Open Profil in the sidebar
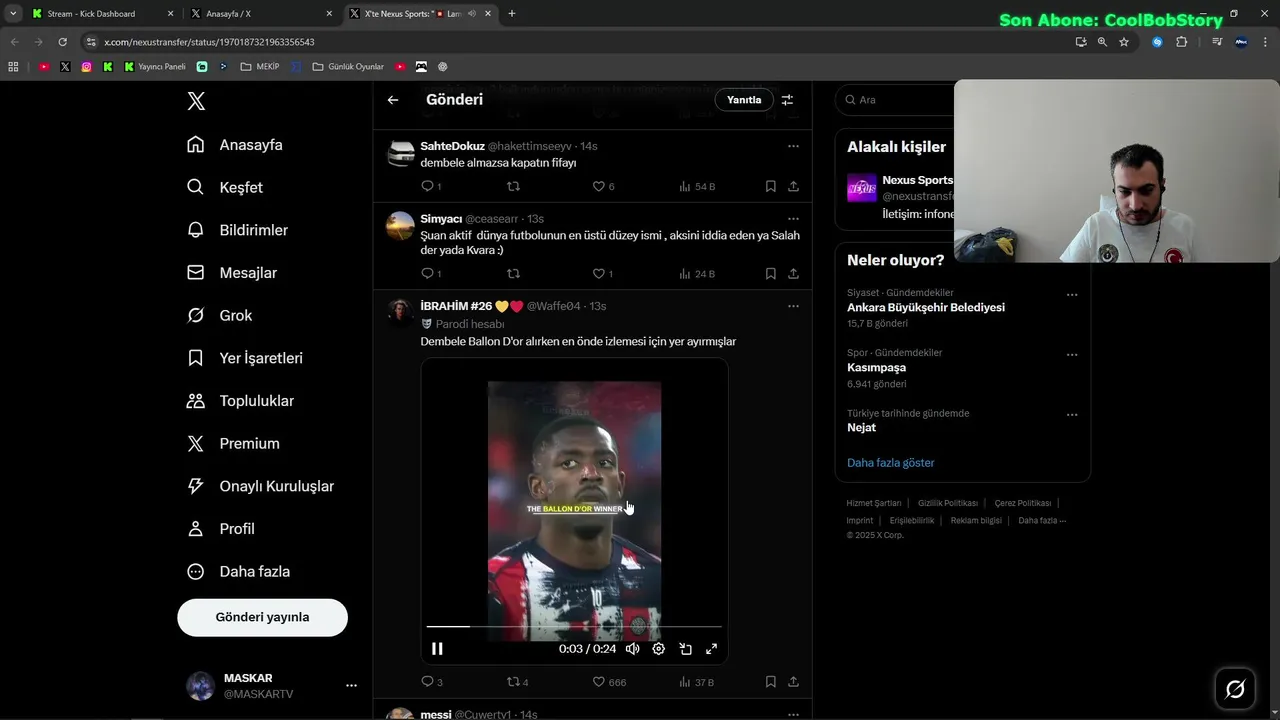Image resolution: width=1280 pixels, height=720 pixels. (221, 529)
